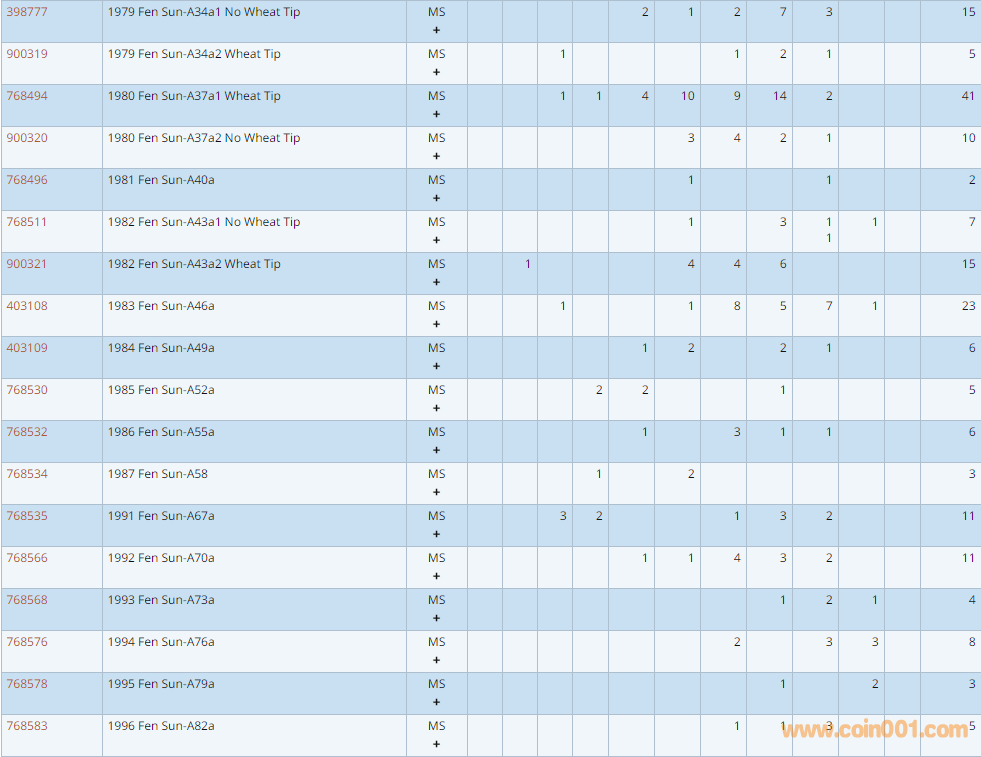981x757 pixels.
Task: Open coin ID 403108 link
Action: coord(27,306)
